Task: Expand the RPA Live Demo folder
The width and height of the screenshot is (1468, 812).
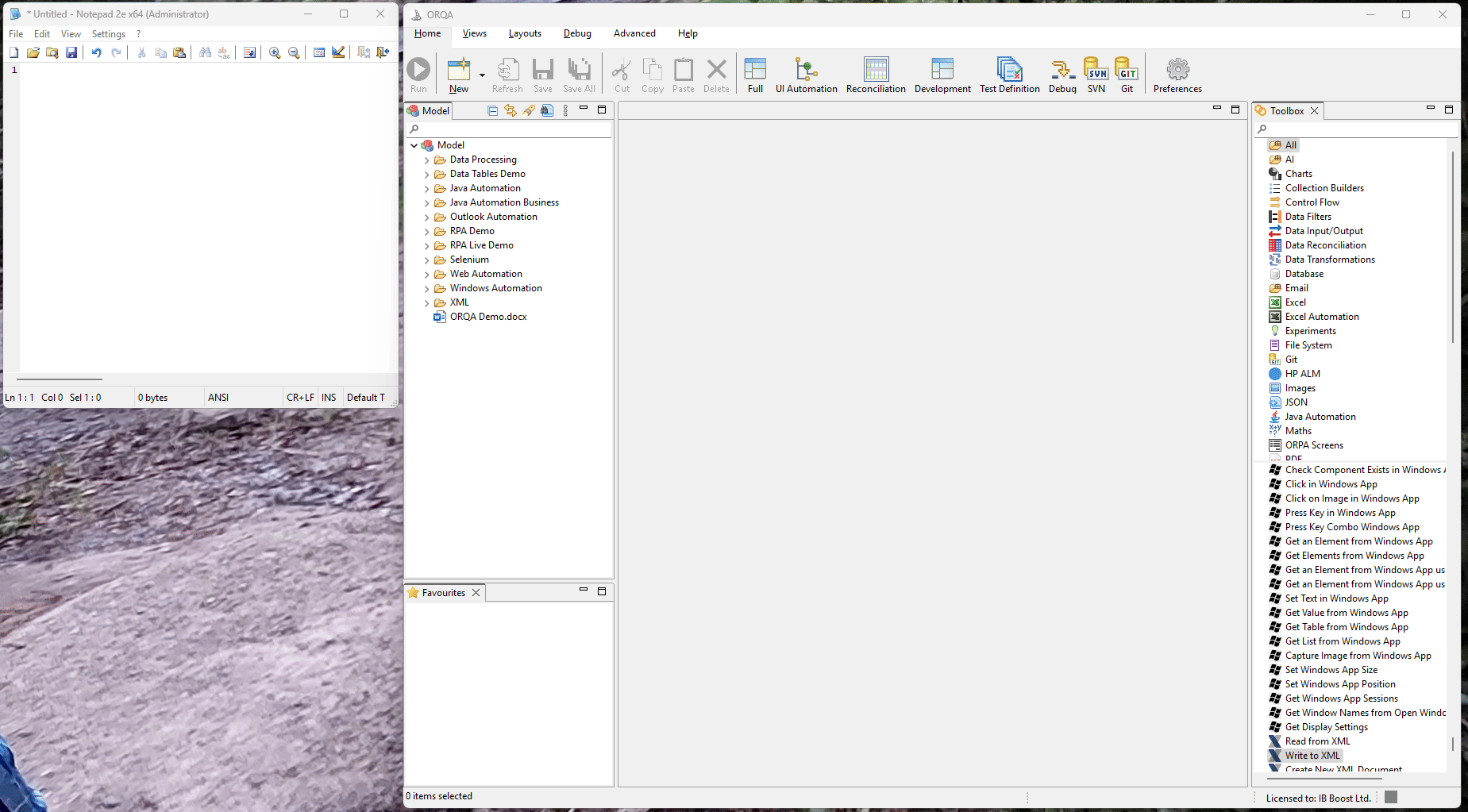Action: pyautogui.click(x=426, y=246)
